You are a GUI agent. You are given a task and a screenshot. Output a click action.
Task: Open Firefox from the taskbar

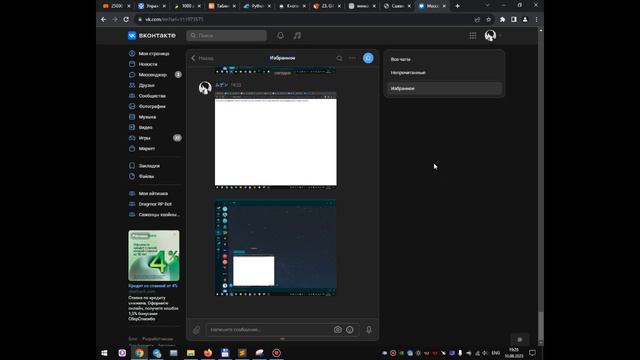pyautogui.click(x=208, y=353)
